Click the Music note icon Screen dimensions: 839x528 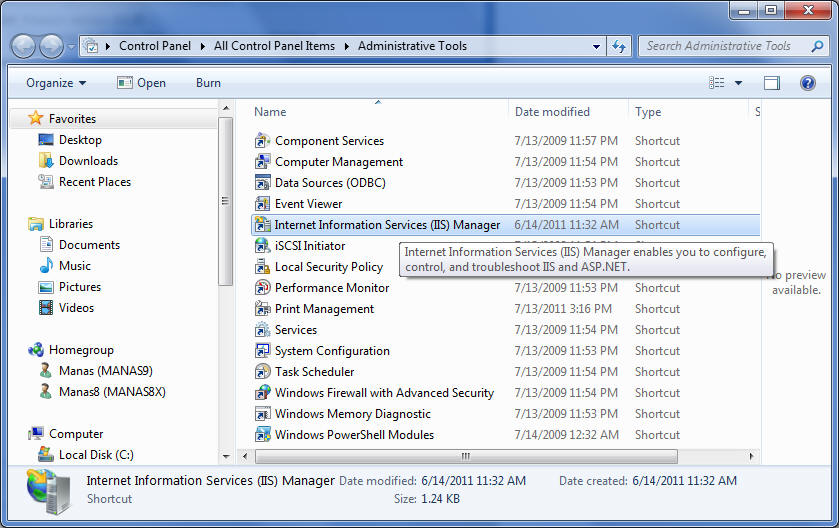[46, 265]
